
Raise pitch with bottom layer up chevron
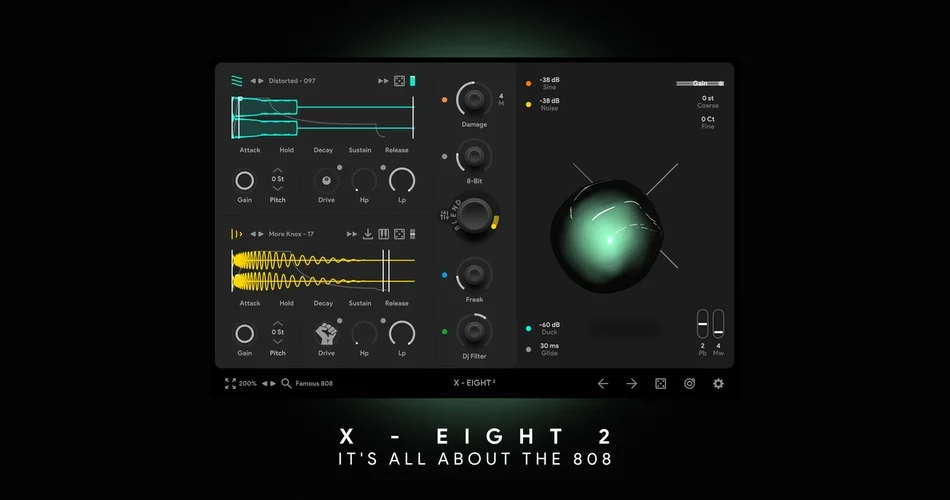[x=277, y=324]
